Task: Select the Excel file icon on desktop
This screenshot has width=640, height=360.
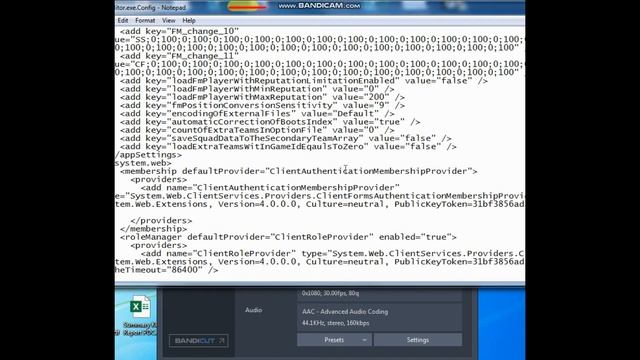Action: click(140, 307)
